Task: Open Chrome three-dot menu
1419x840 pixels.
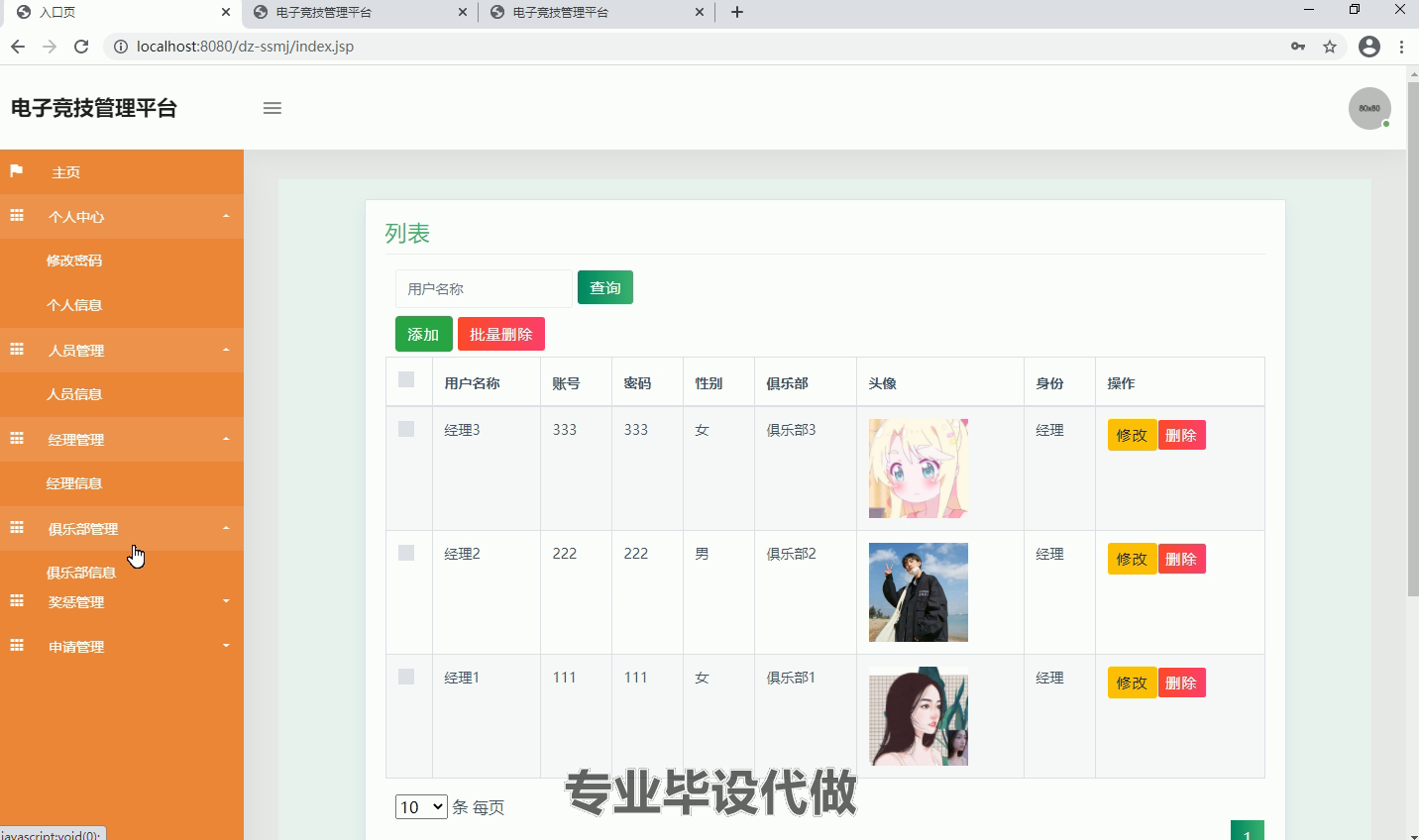Action: point(1401,47)
